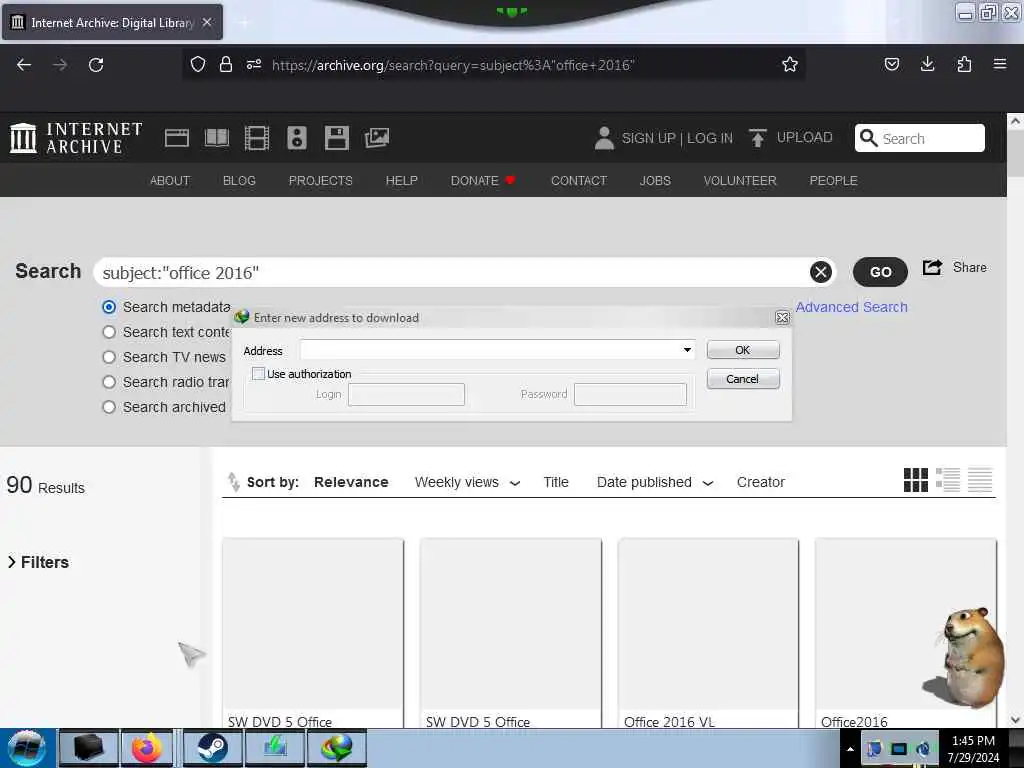Image resolution: width=1024 pixels, height=768 pixels.
Task: Open Internet Download Manager taskbar icon
Action: click(337, 748)
